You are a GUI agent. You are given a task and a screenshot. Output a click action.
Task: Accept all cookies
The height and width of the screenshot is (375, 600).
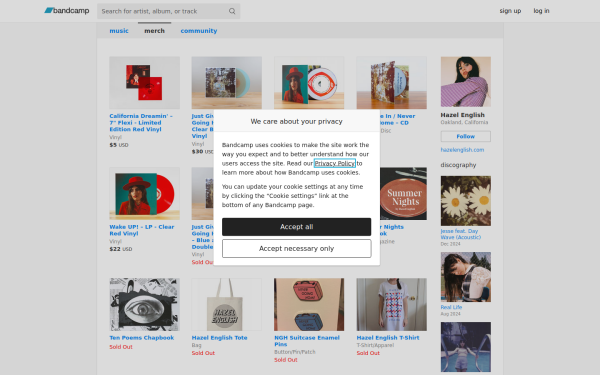click(297, 227)
